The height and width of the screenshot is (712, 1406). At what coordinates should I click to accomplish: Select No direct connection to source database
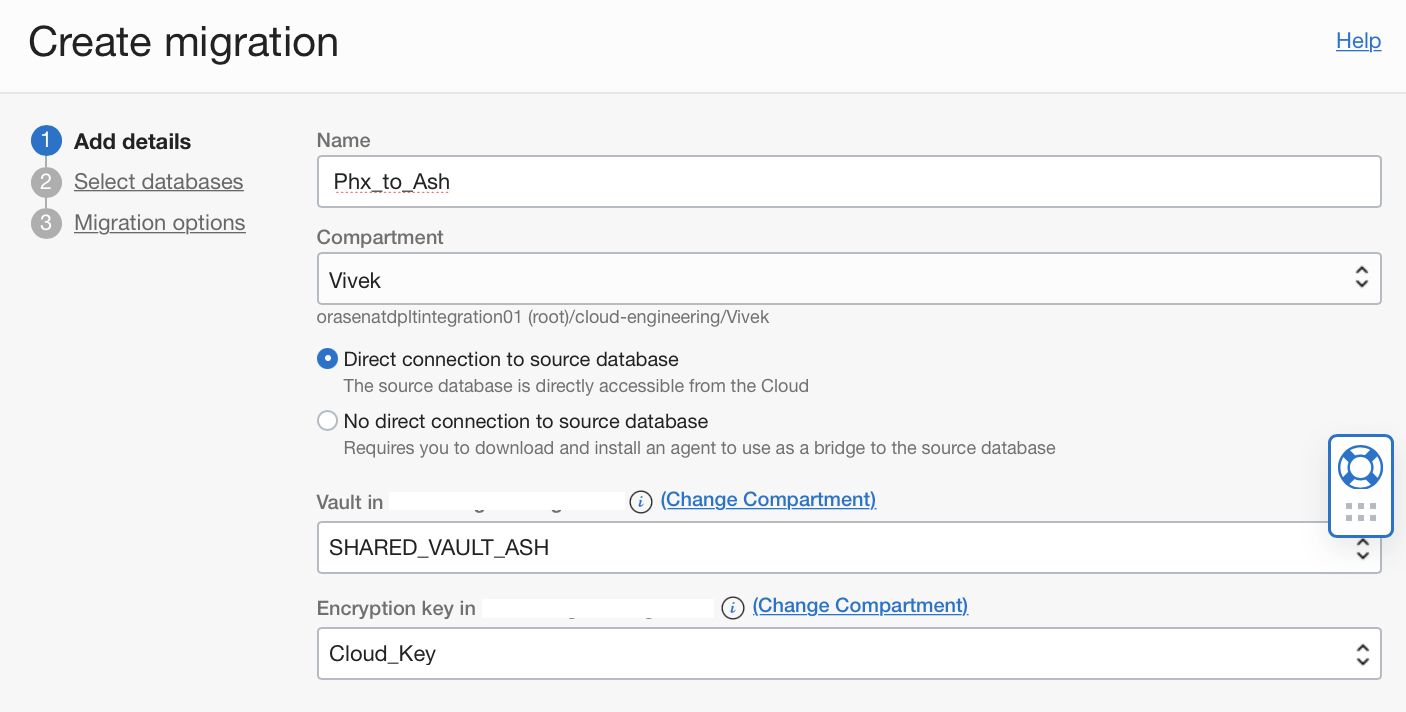point(327,421)
